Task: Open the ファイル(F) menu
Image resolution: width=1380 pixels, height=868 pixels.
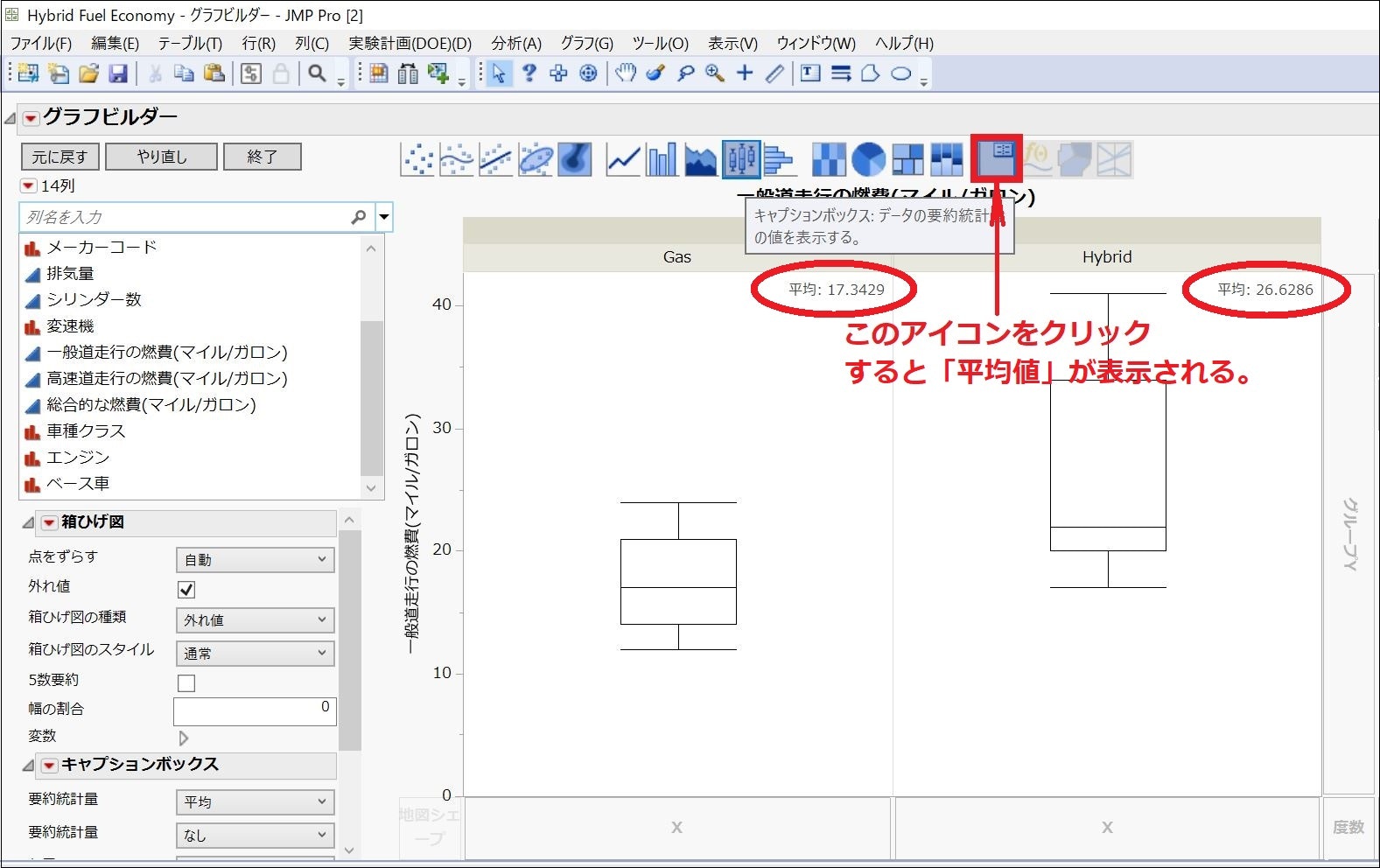Action: coord(41,43)
